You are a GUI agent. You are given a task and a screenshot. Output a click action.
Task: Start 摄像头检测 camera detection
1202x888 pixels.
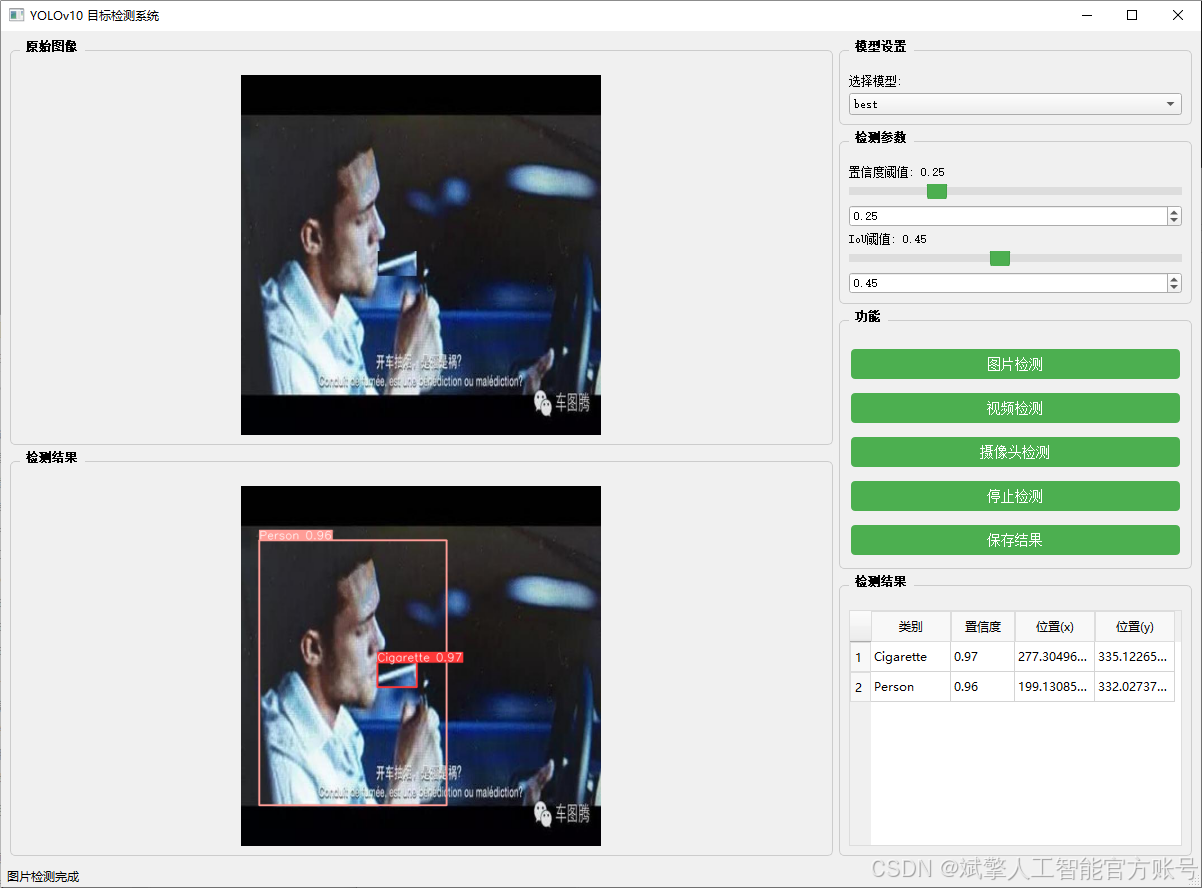point(1015,452)
